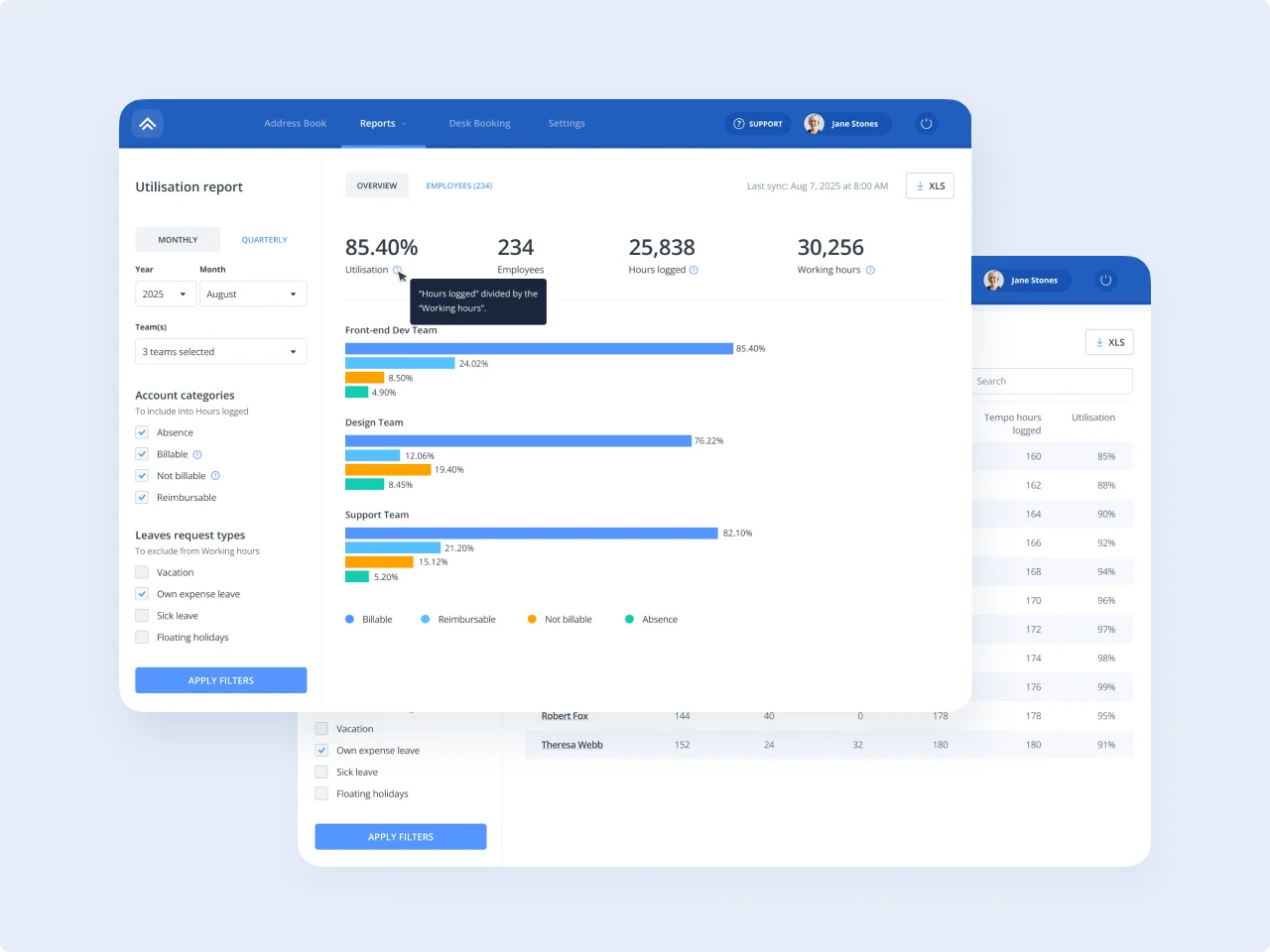The image size is (1270, 952).
Task: Click the Apply Filters button
Action: pos(220,680)
